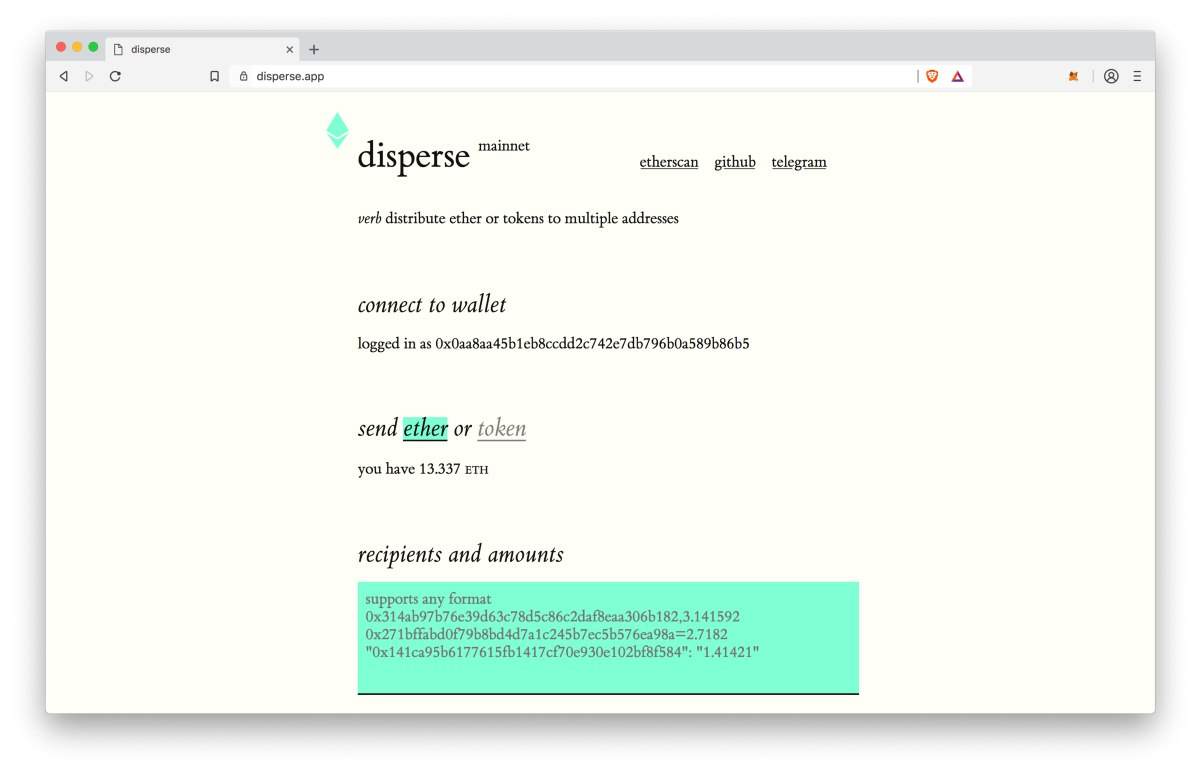Click the 'you have 13.337 ETH' balance
Image resolution: width=1200 pixels, height=773 pixels.
(423, 469)
